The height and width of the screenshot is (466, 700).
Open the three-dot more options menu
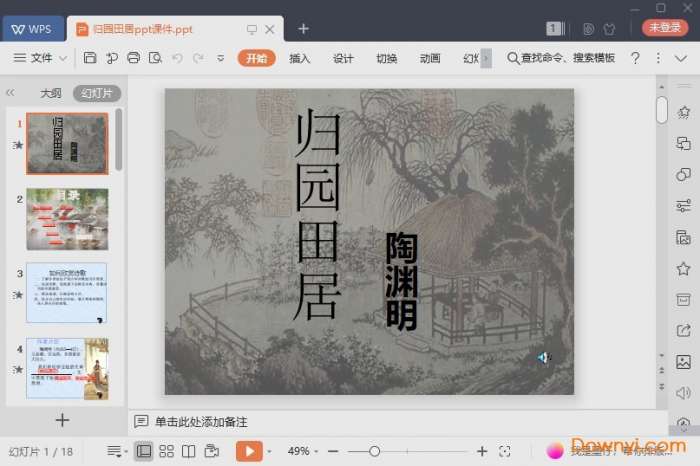658,58
